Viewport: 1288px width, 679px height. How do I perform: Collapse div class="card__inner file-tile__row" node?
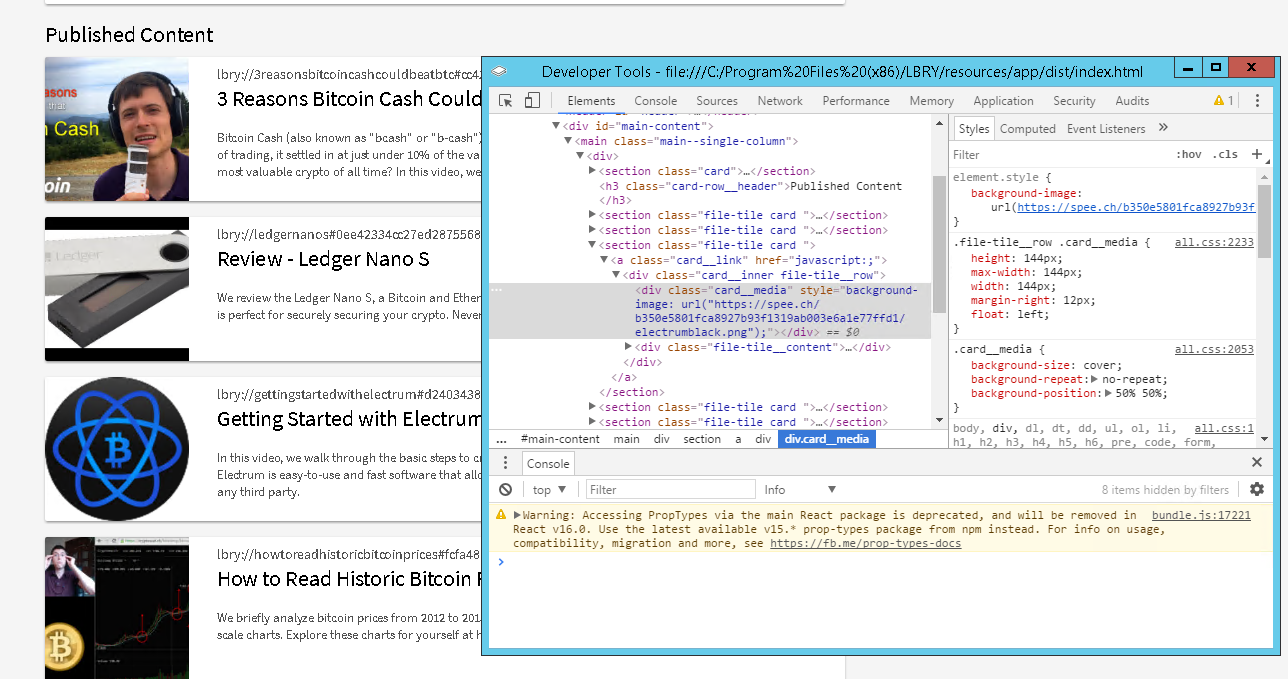coord(617,275)
